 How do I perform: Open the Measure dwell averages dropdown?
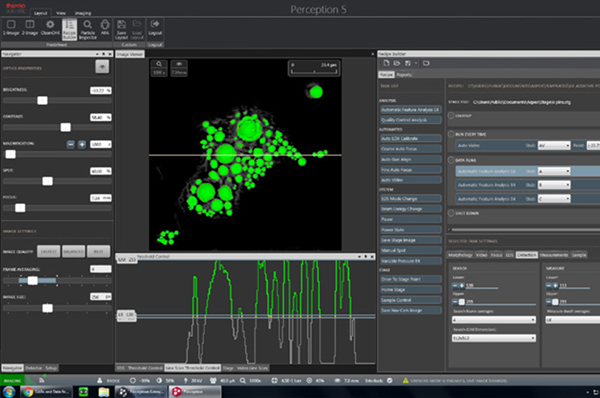[572, 320]
